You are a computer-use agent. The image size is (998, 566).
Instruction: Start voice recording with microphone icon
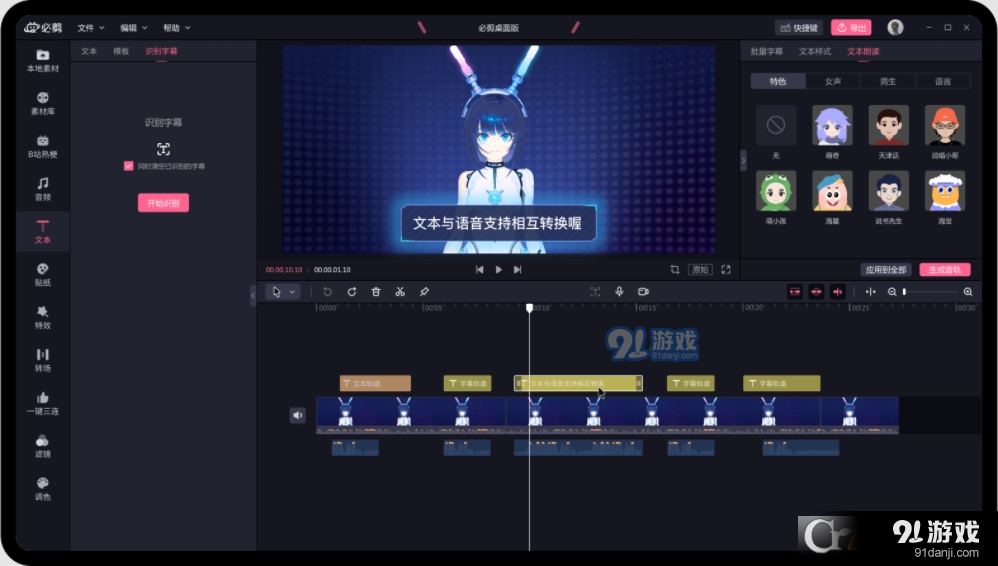[619, 292]
